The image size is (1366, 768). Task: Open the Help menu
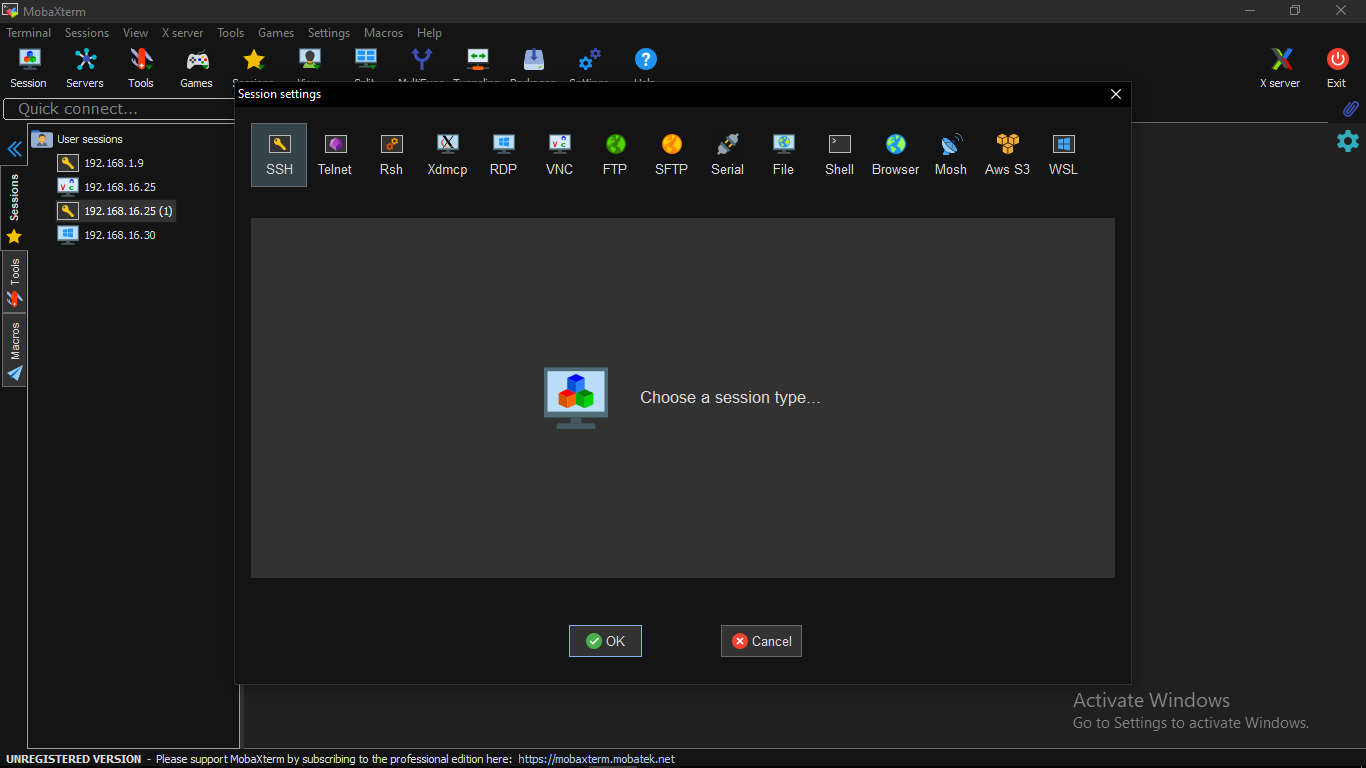(x=430, y=33)
